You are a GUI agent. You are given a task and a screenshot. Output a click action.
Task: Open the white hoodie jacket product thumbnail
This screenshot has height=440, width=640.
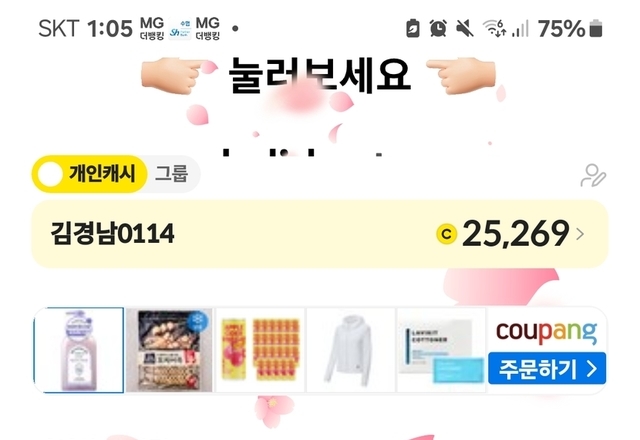[x=351, y=350]
